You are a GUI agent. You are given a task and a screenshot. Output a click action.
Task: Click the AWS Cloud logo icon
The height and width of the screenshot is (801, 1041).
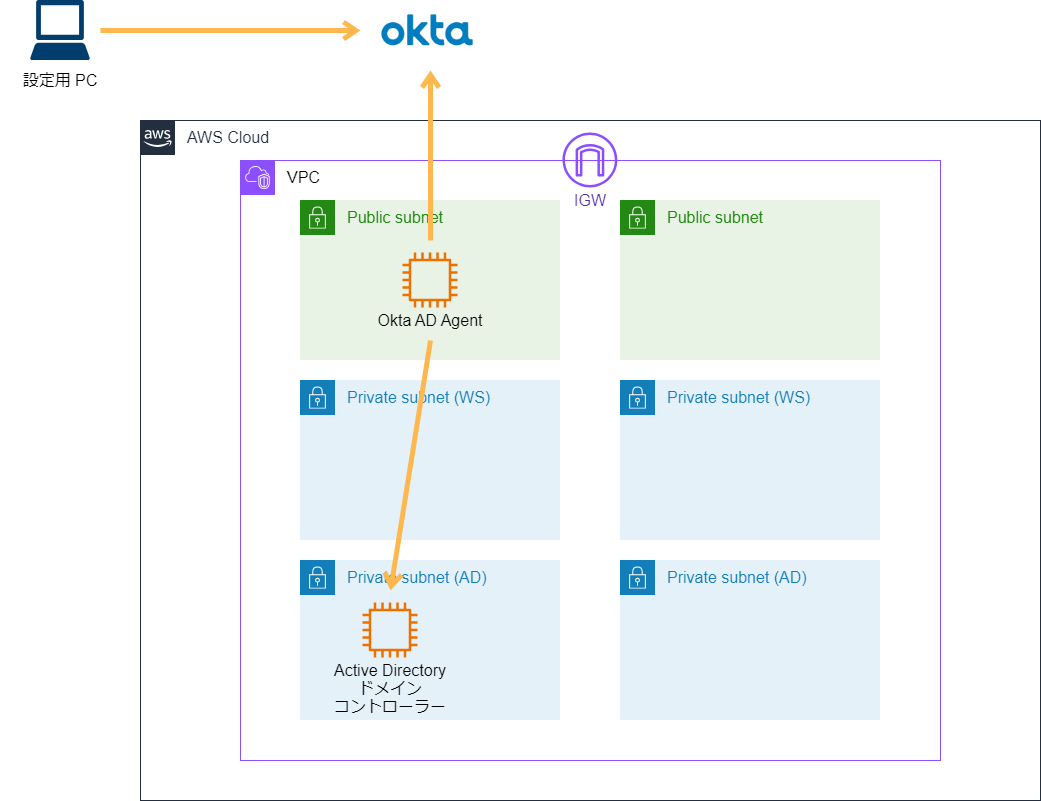point(157,137)
